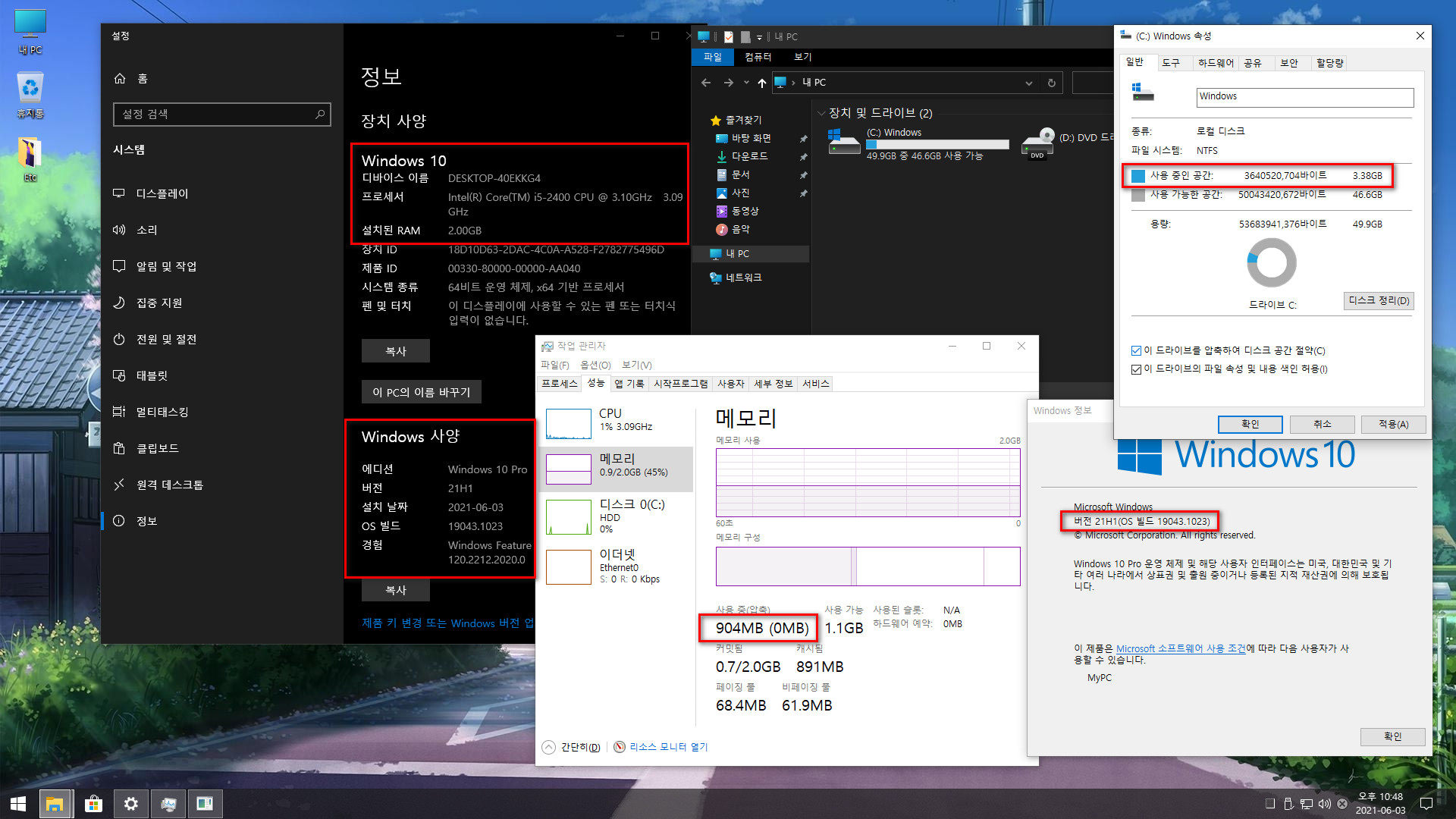Select the 디스크 0(C:) performance thumbnail
This screenshot has height=819, width=1456.
(568, 517)
